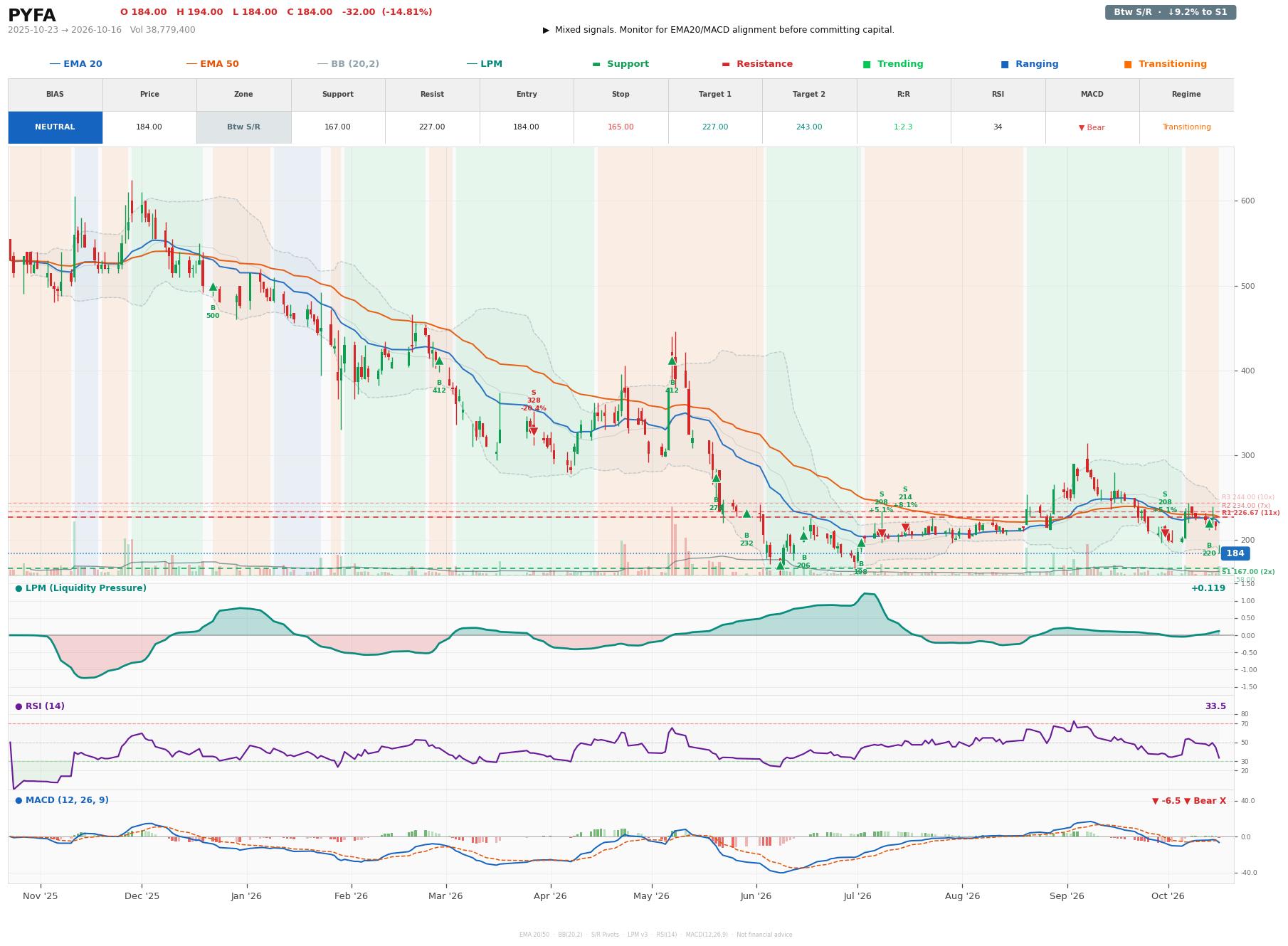
Task: Select the EMA 20 legend entry
Action: tap(75, 64)
